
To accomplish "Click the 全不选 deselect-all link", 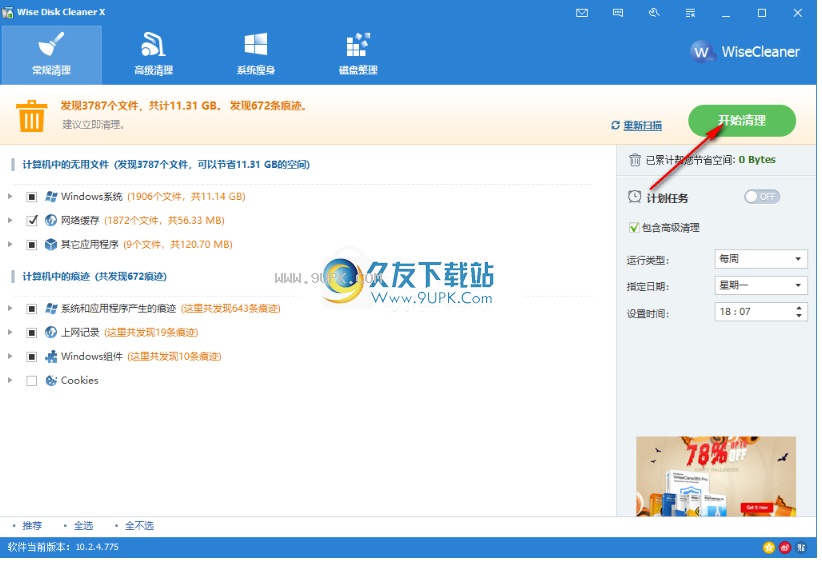I will click(139, 526).
